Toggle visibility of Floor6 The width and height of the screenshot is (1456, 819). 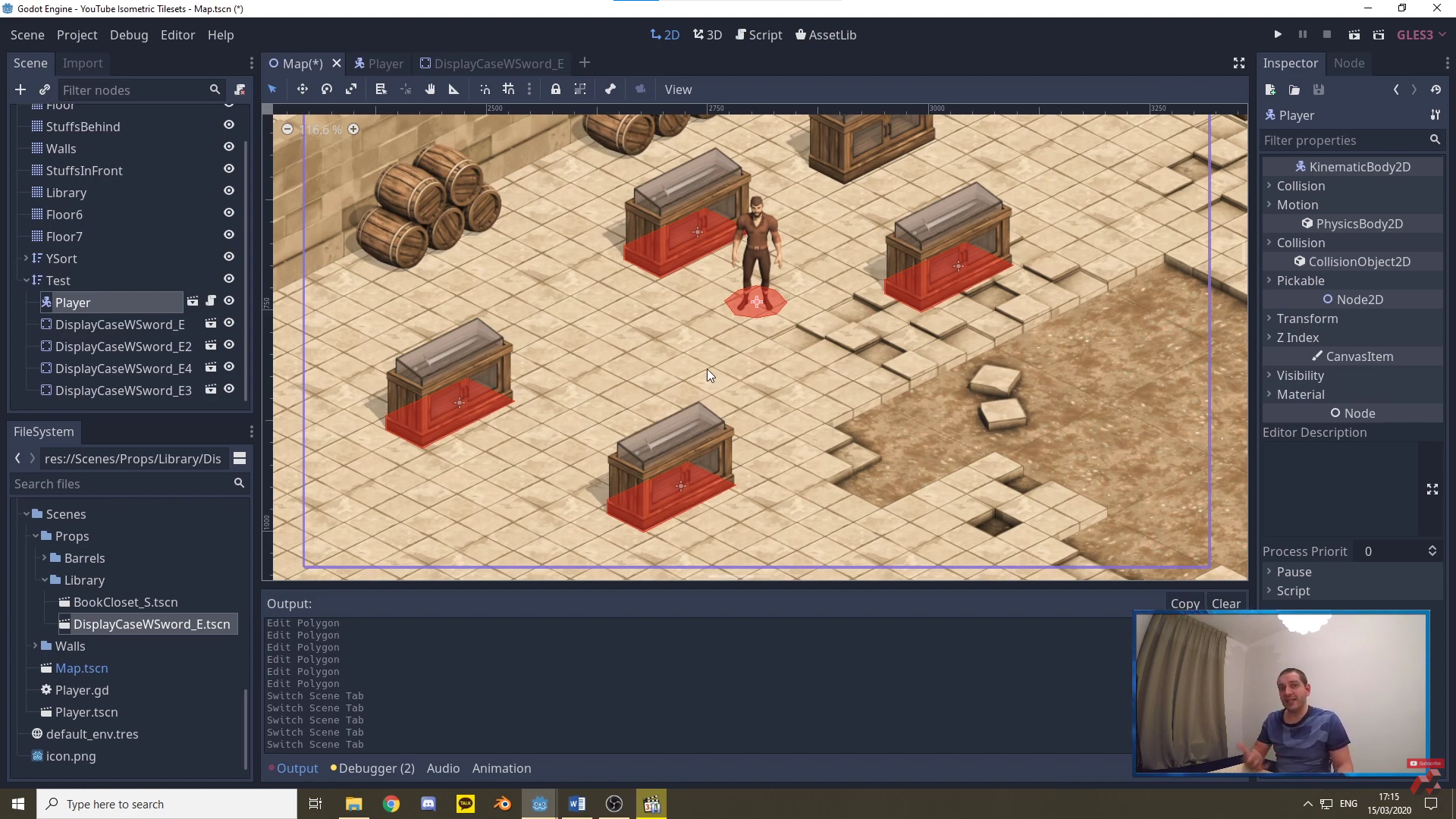[229, 213]
